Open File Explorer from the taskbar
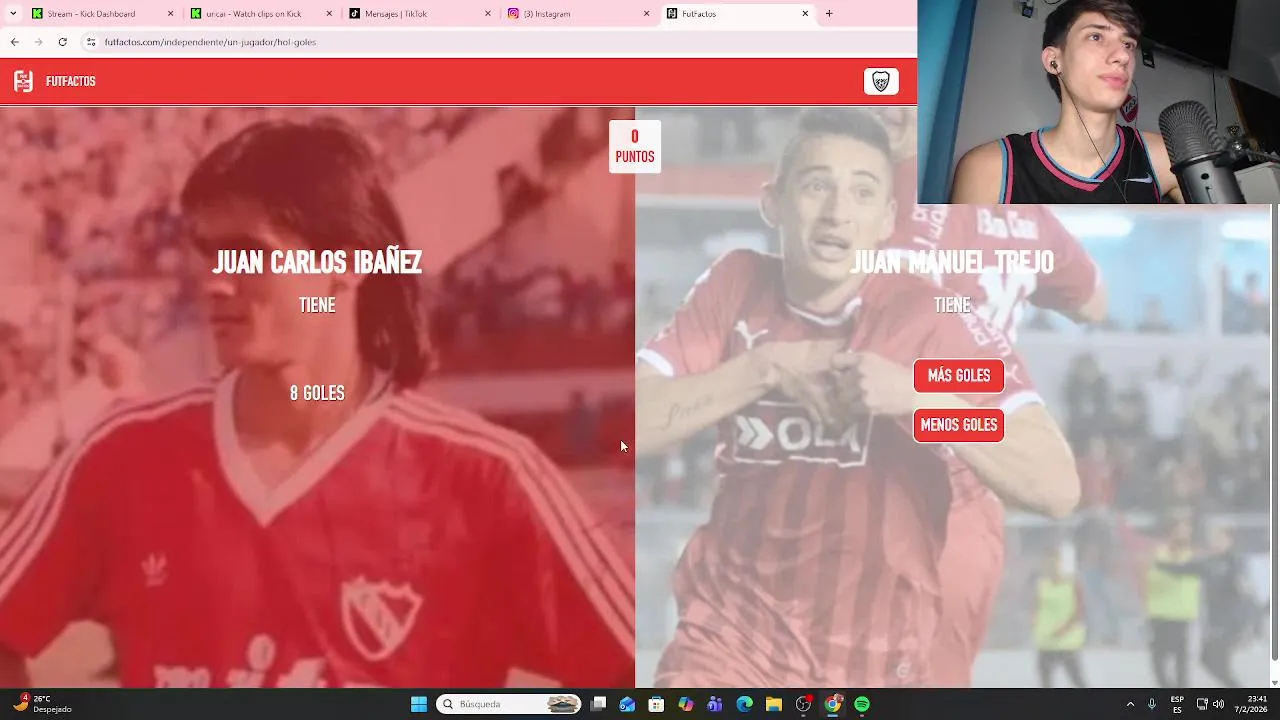This screenshot has height=720, width=1280. [x=774, y=704]
